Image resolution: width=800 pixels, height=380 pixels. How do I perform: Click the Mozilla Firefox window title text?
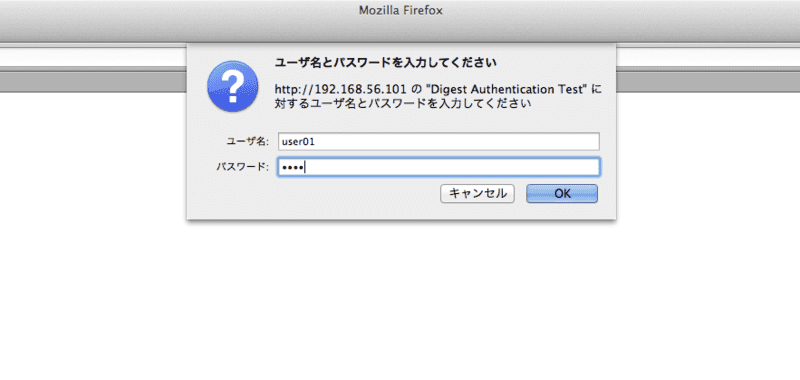coord(401,11)
